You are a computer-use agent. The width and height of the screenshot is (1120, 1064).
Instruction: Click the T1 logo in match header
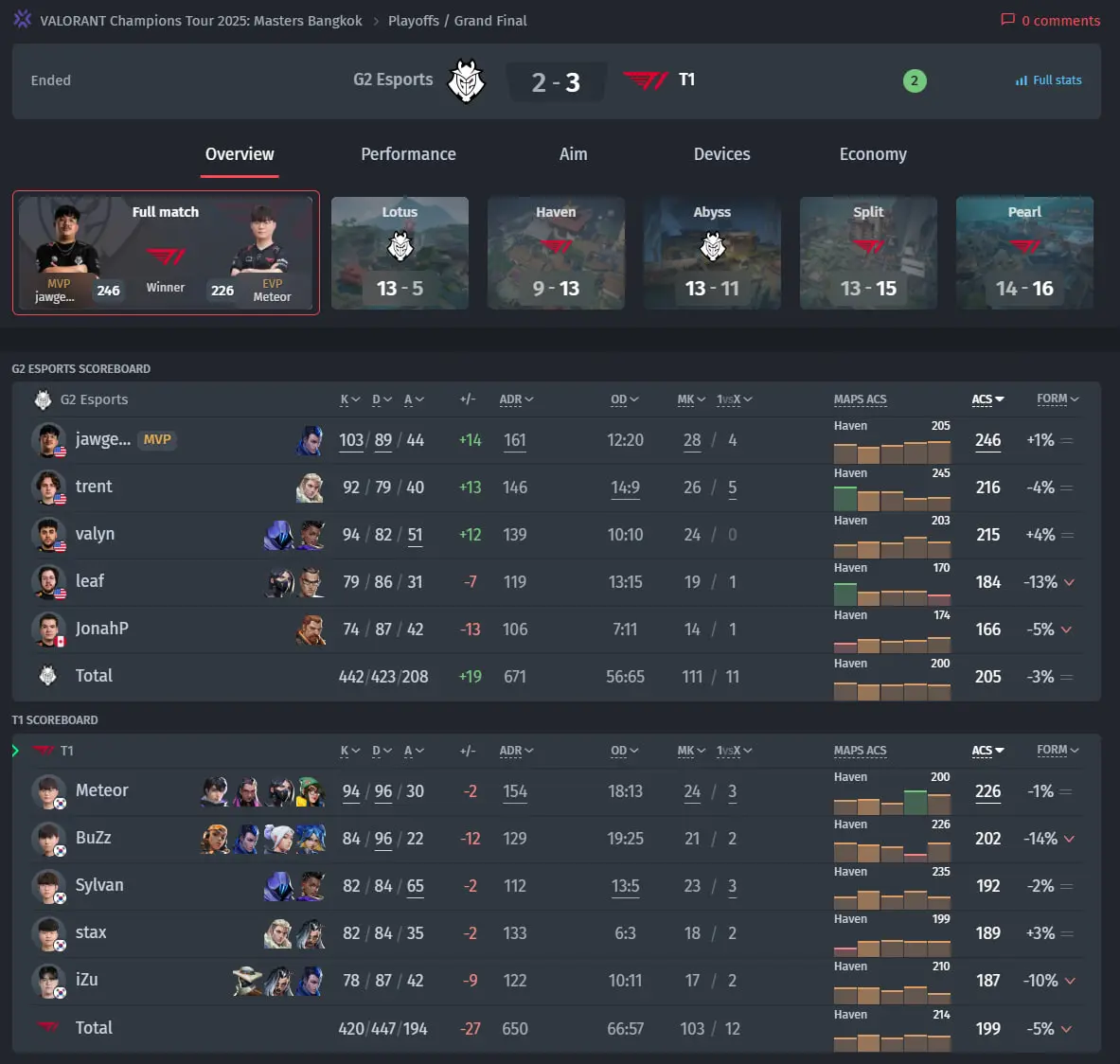tap(646, 80)
